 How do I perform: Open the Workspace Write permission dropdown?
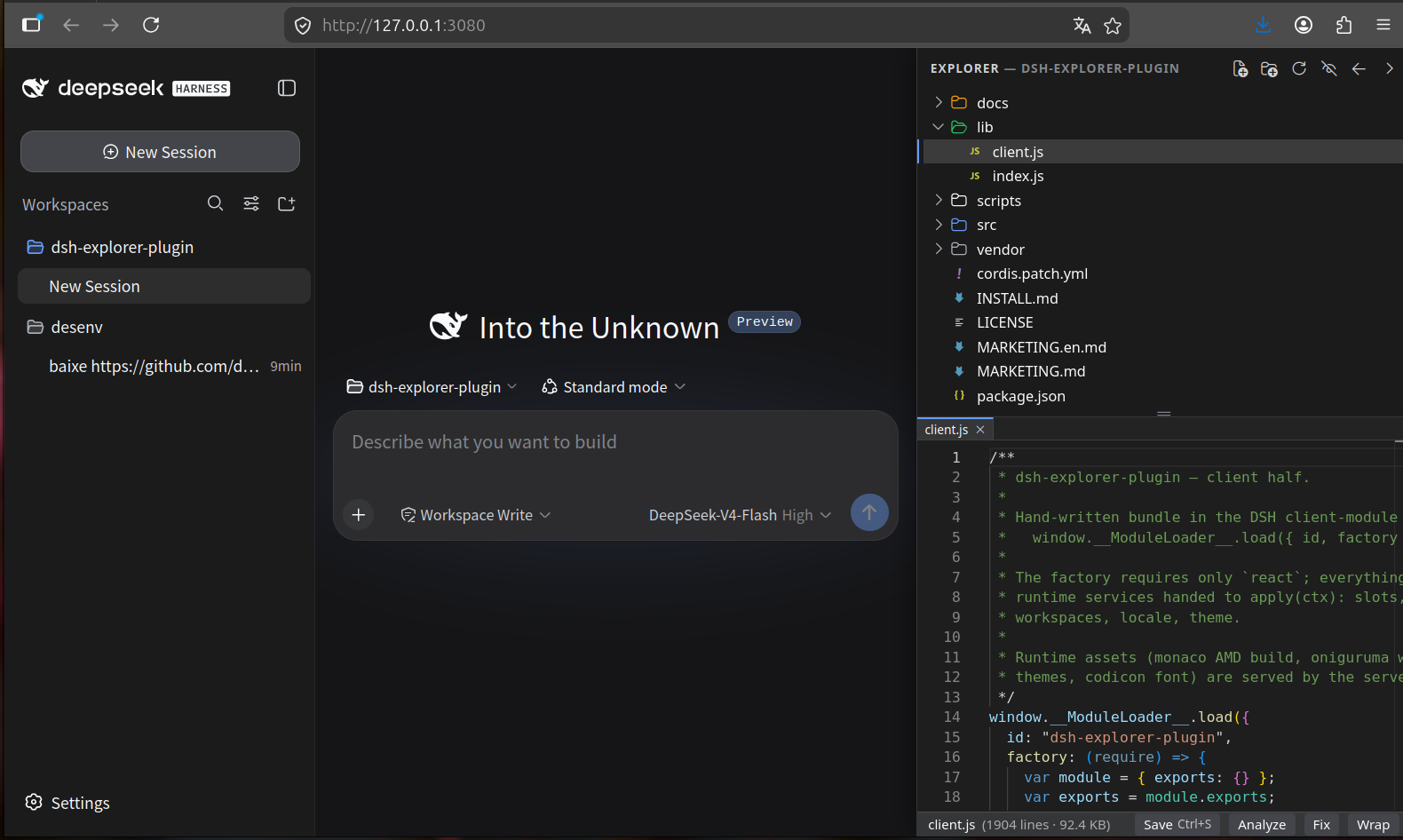476,515
